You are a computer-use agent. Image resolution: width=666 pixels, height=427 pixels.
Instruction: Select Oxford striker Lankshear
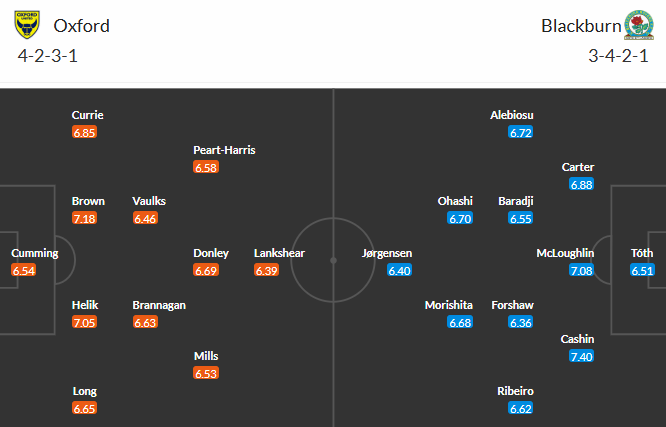[280, 253]
